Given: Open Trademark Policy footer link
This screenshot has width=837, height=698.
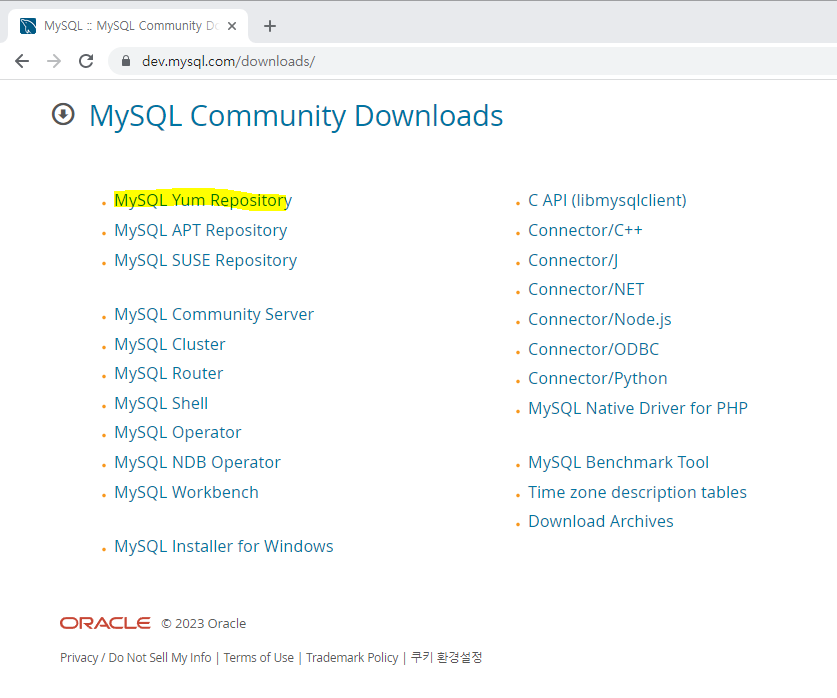Looking at the screenshot, I should [352, 657].
